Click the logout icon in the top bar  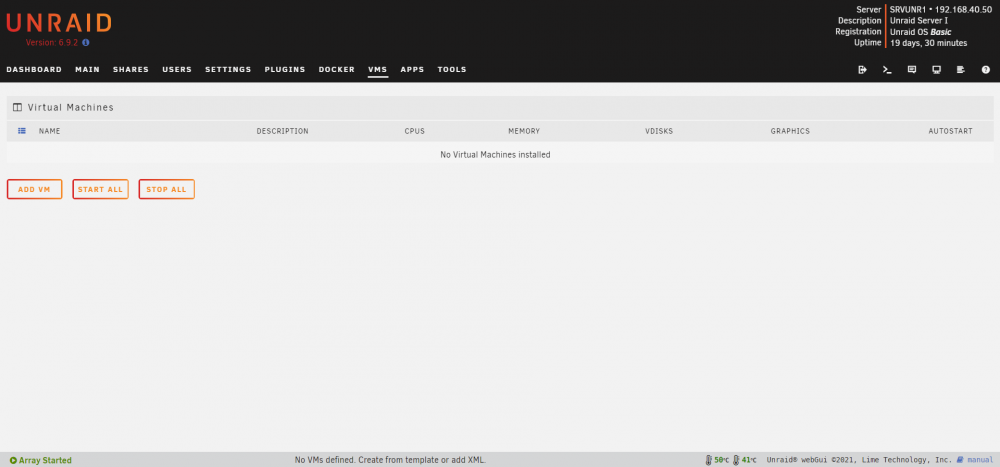pyautogui.click(x=862, y=70)
